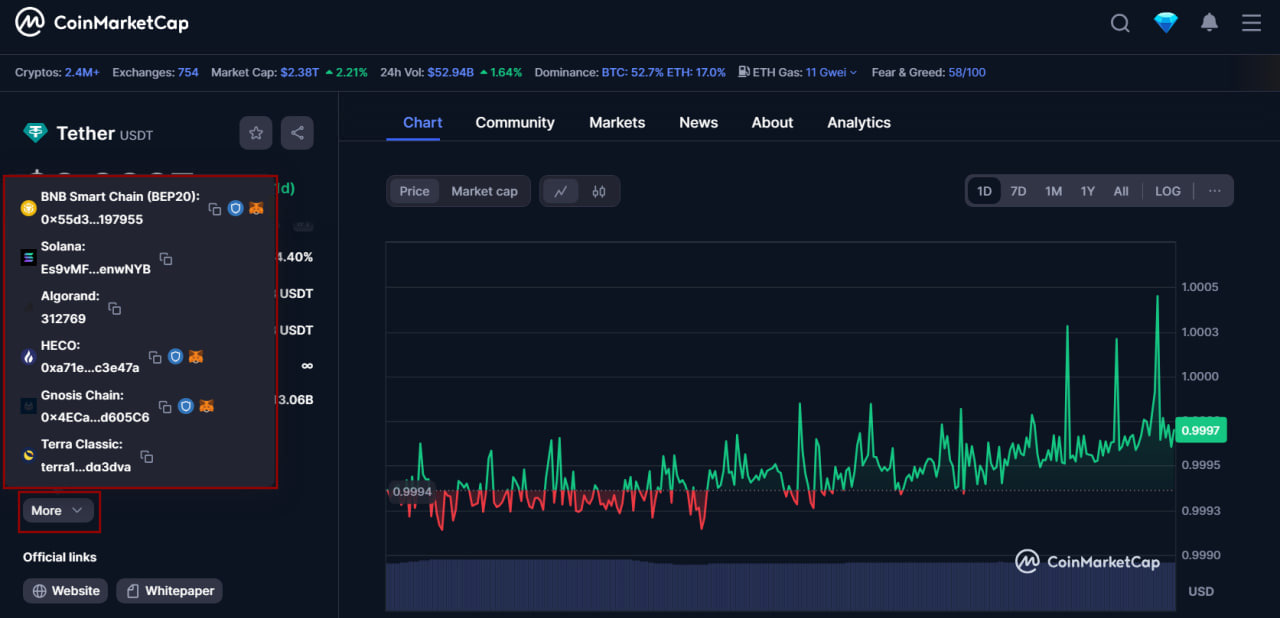The height and width of the screenshot is (618, 1280).
Task: Select the 1D time range
Action: [984, 191]
